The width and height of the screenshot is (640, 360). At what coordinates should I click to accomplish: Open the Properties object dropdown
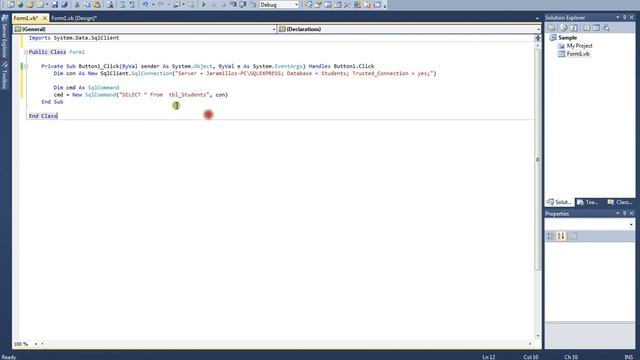pos(631,224)
